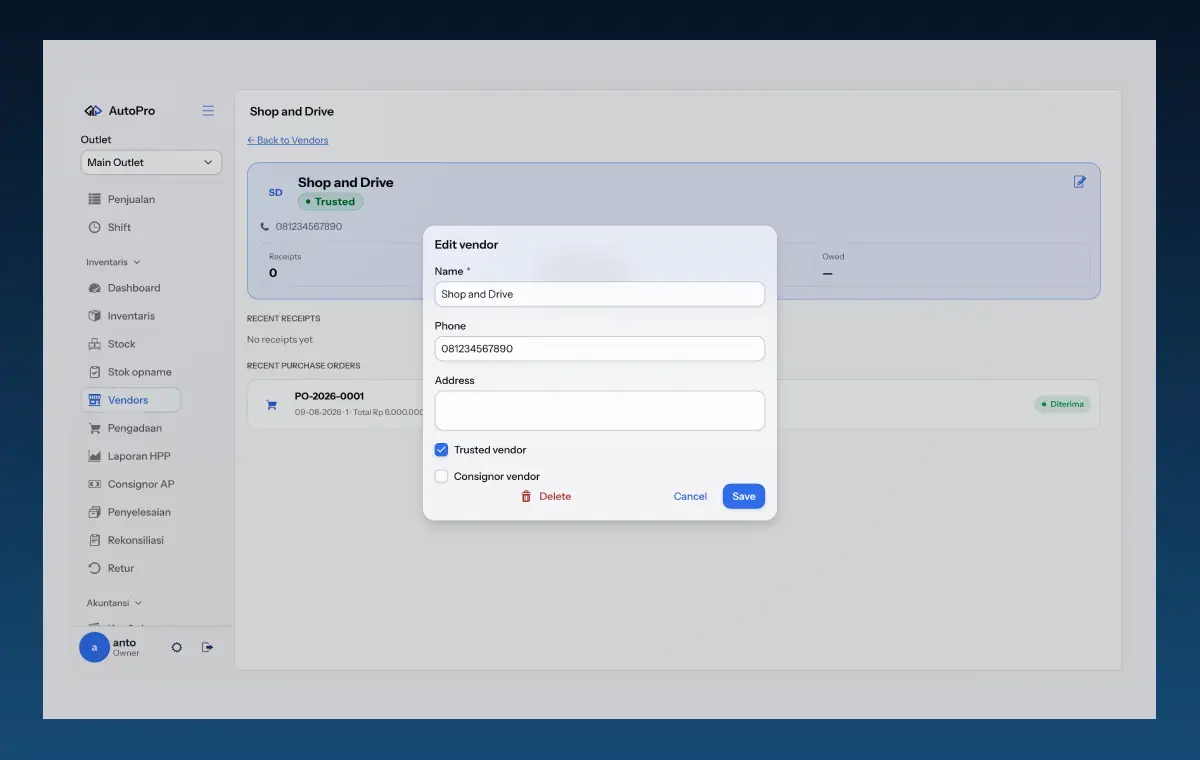The image size is (1200, 760).
Task: Click the Receipts count 0
Action: [x=273, y=273]
